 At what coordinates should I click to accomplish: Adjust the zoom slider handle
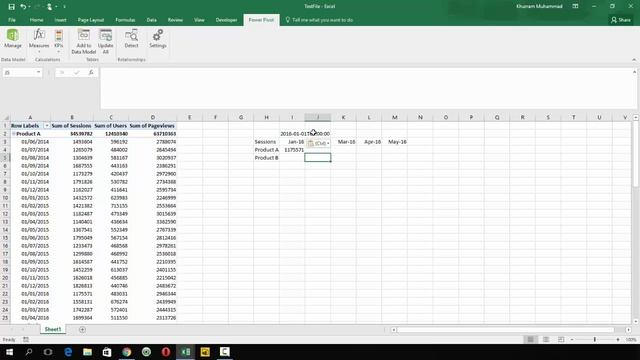tap(595, 340)
